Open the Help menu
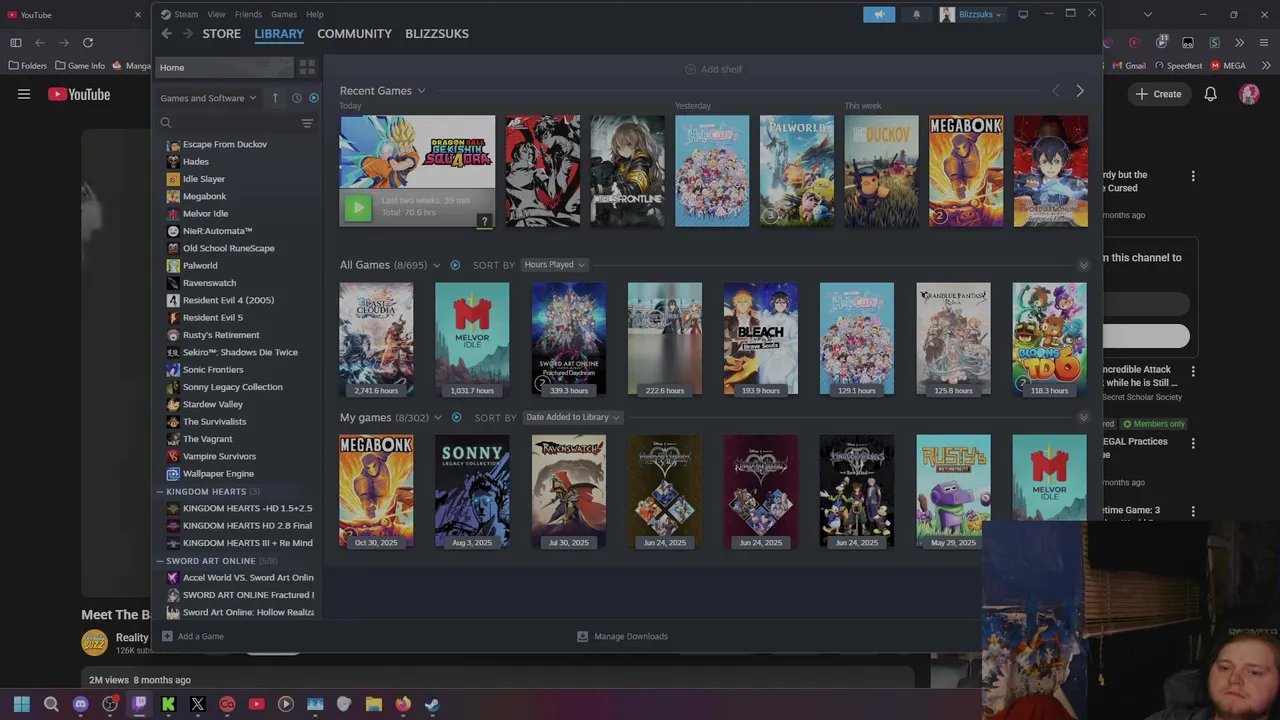The width and height of the screenshot is (1280, 720). point(315,14)
